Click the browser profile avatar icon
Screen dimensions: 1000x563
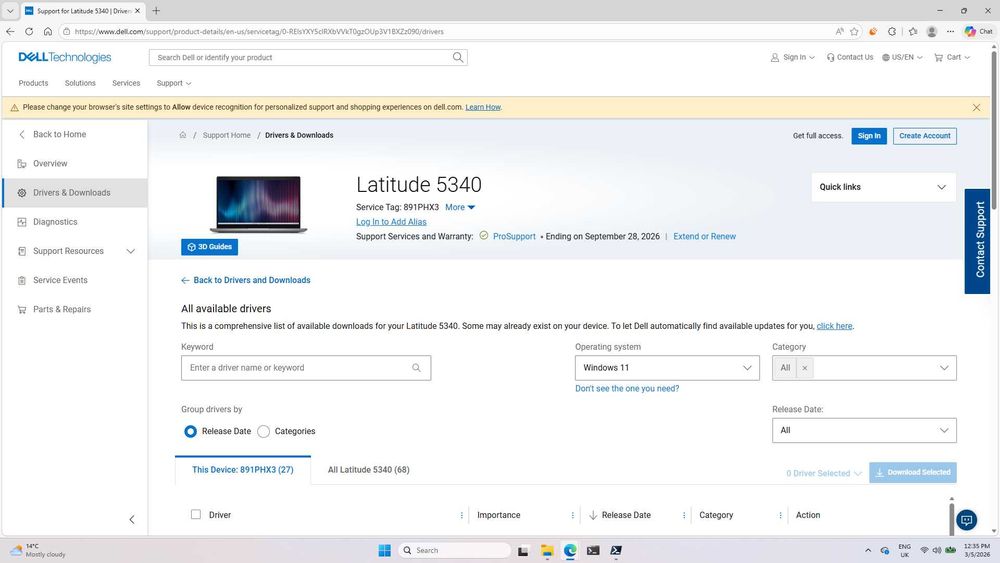coord(932,31)
